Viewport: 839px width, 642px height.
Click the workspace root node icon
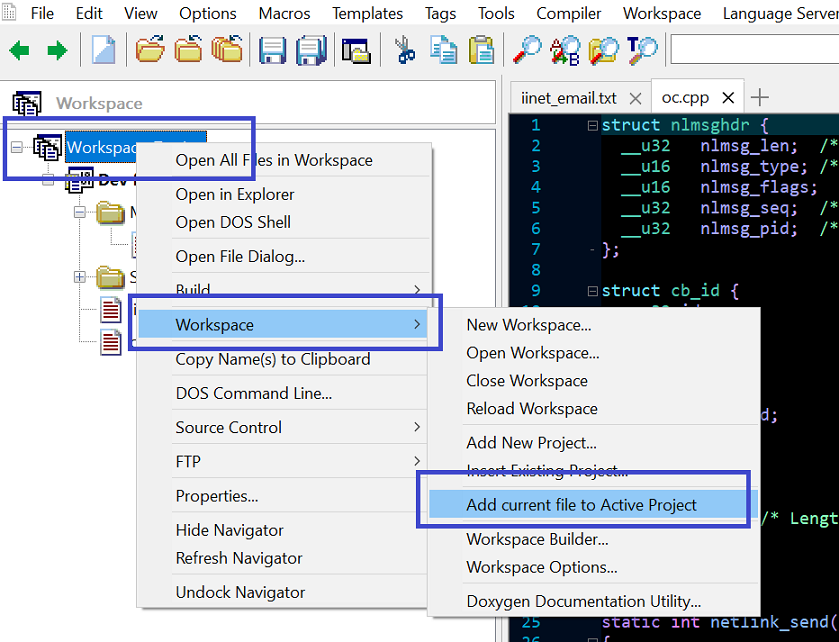coord(48,147)
